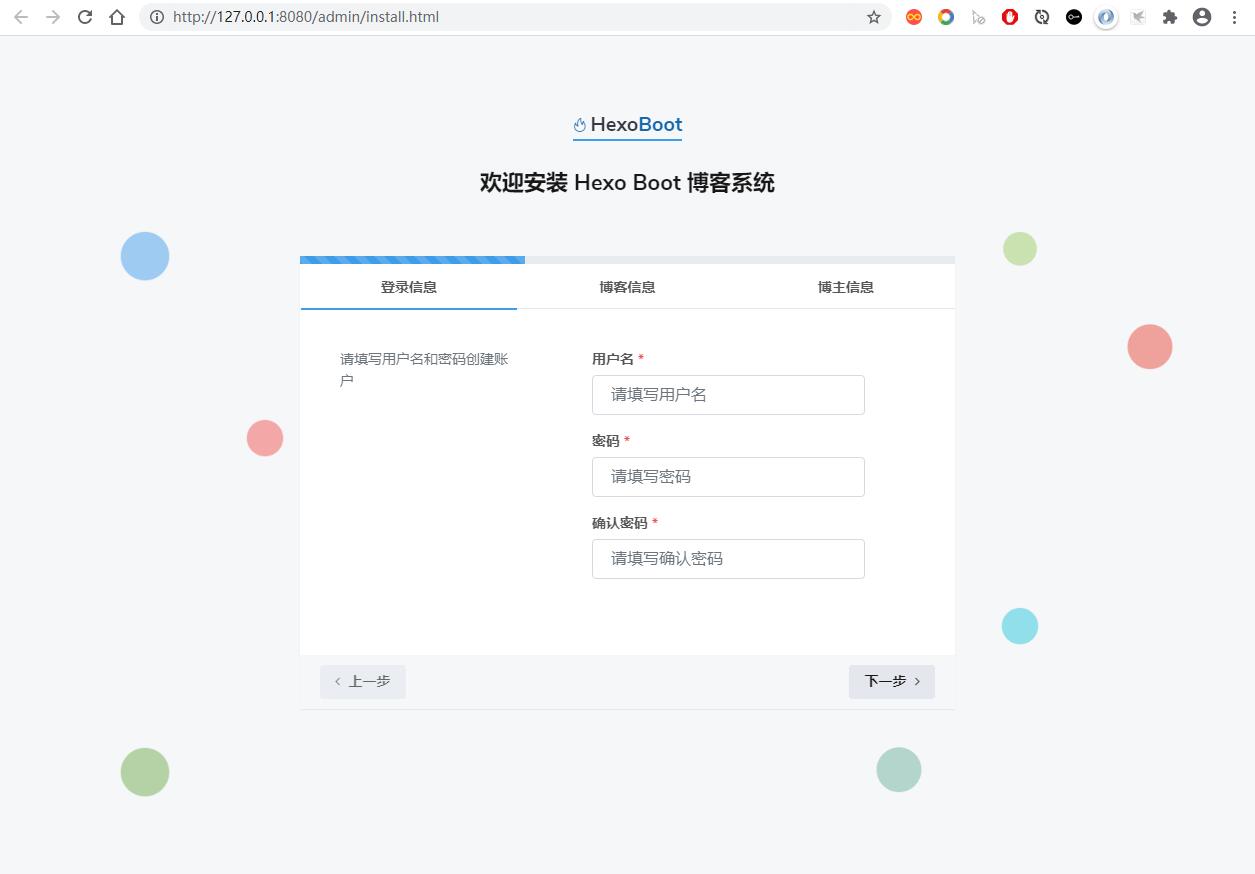Viewport: 1255px width, 874px height.
Task: Click the striped blue install progress bar
Action: tap(412, 260)
